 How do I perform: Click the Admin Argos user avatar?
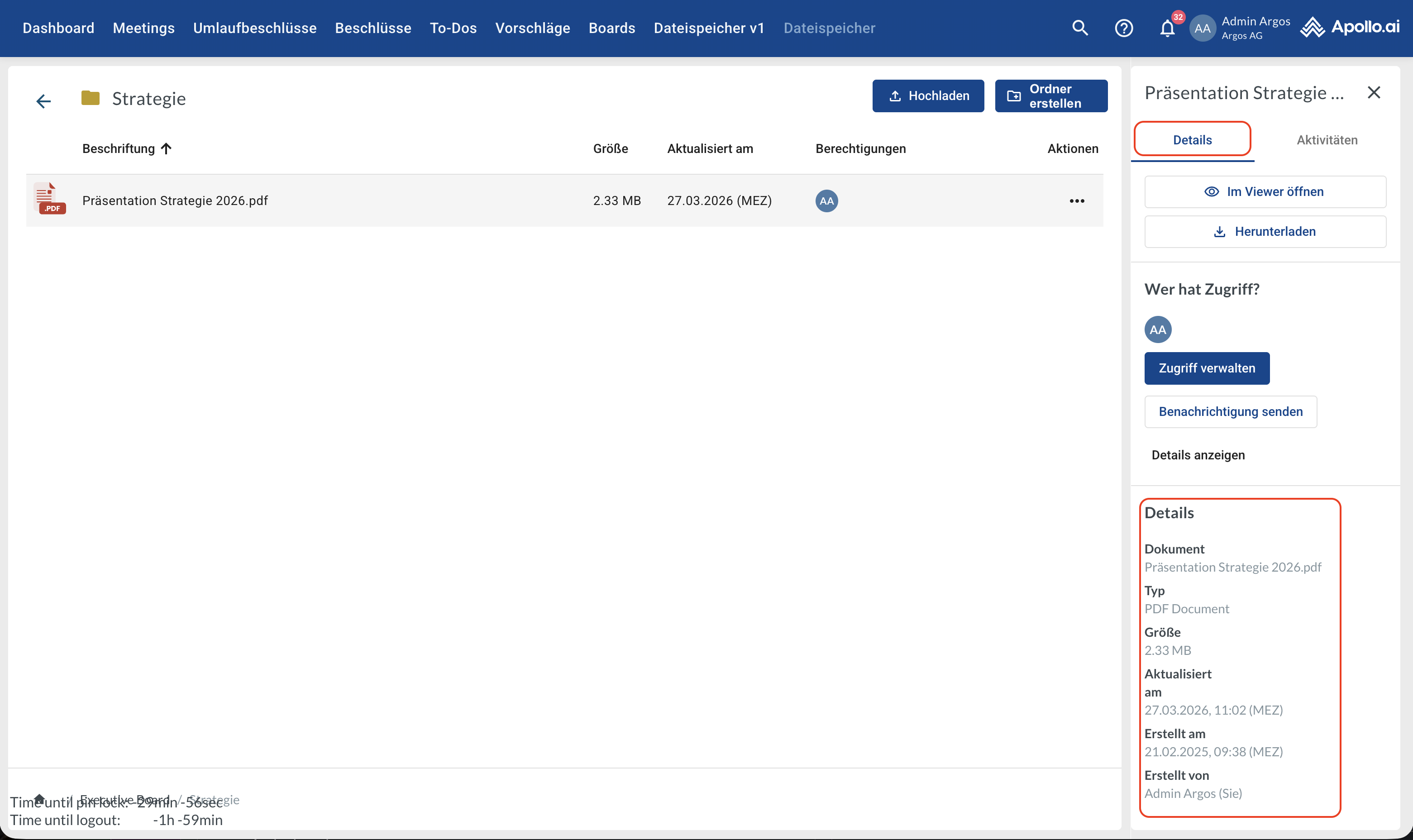1202,29
